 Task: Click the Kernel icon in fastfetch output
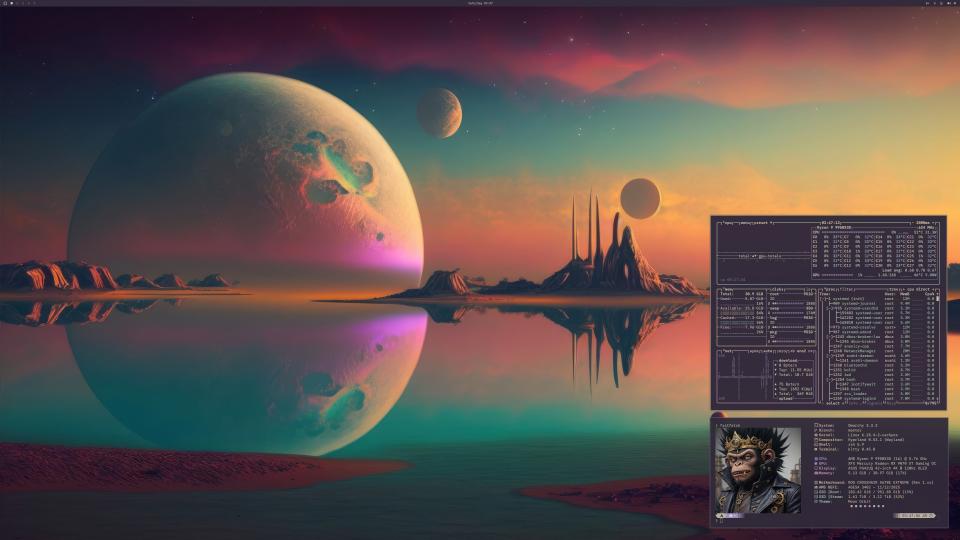[816, 435]
